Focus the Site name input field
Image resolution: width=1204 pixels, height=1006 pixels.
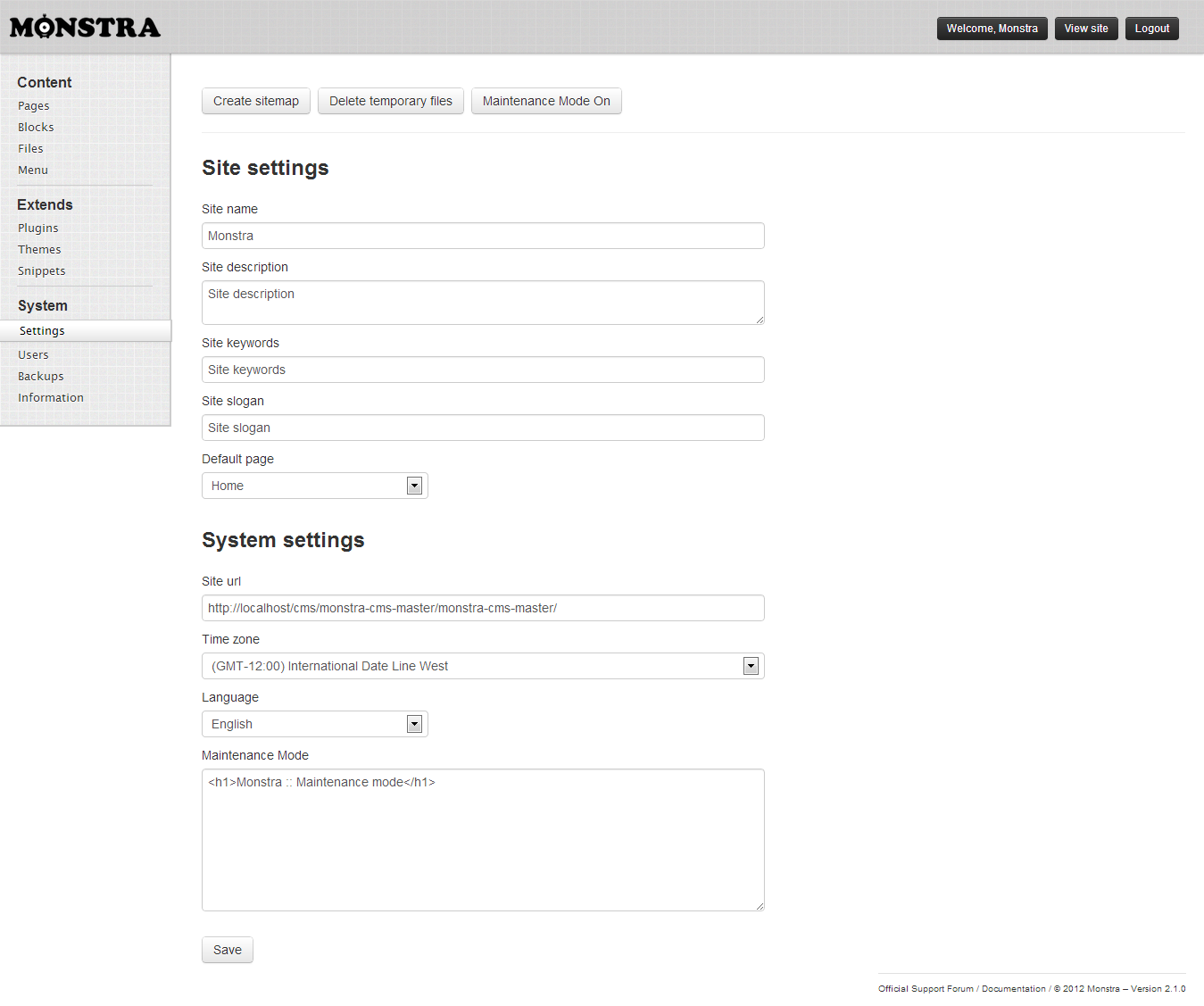point(483,236)
